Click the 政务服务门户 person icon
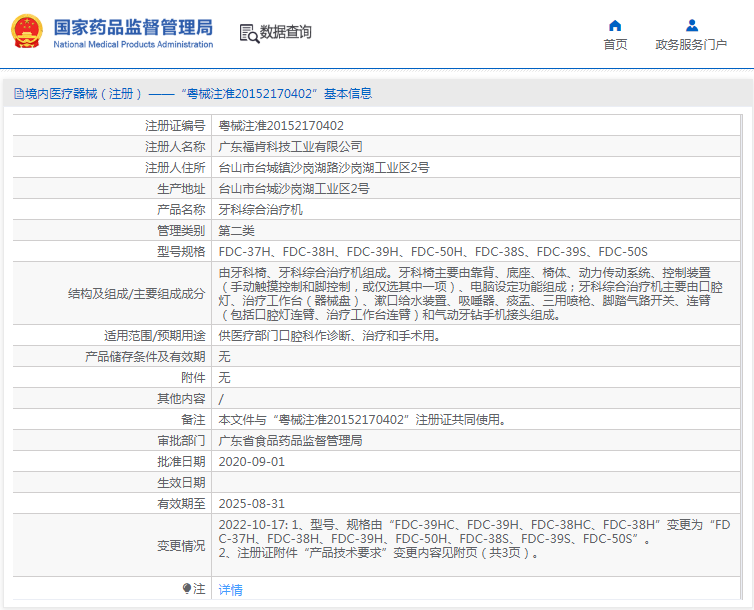The width and height of the screenshot is (754, 610). pos(691,25)
